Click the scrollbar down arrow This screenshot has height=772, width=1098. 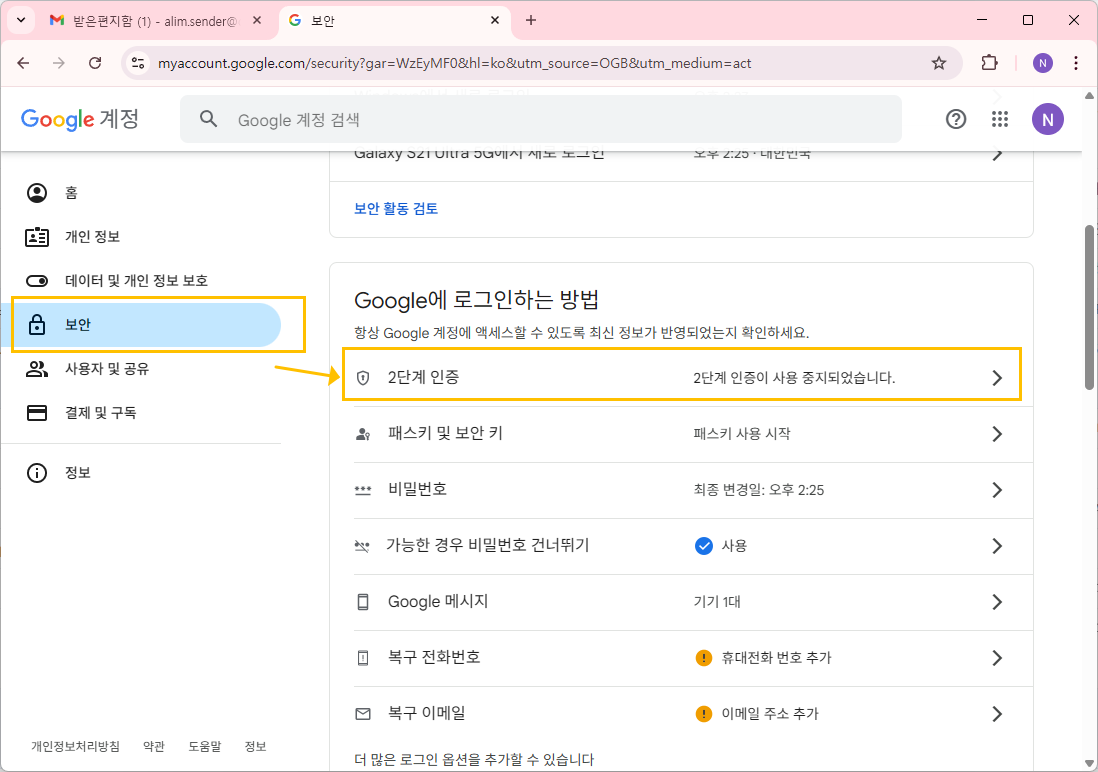pyautogui.click(x=1089, y=763)
